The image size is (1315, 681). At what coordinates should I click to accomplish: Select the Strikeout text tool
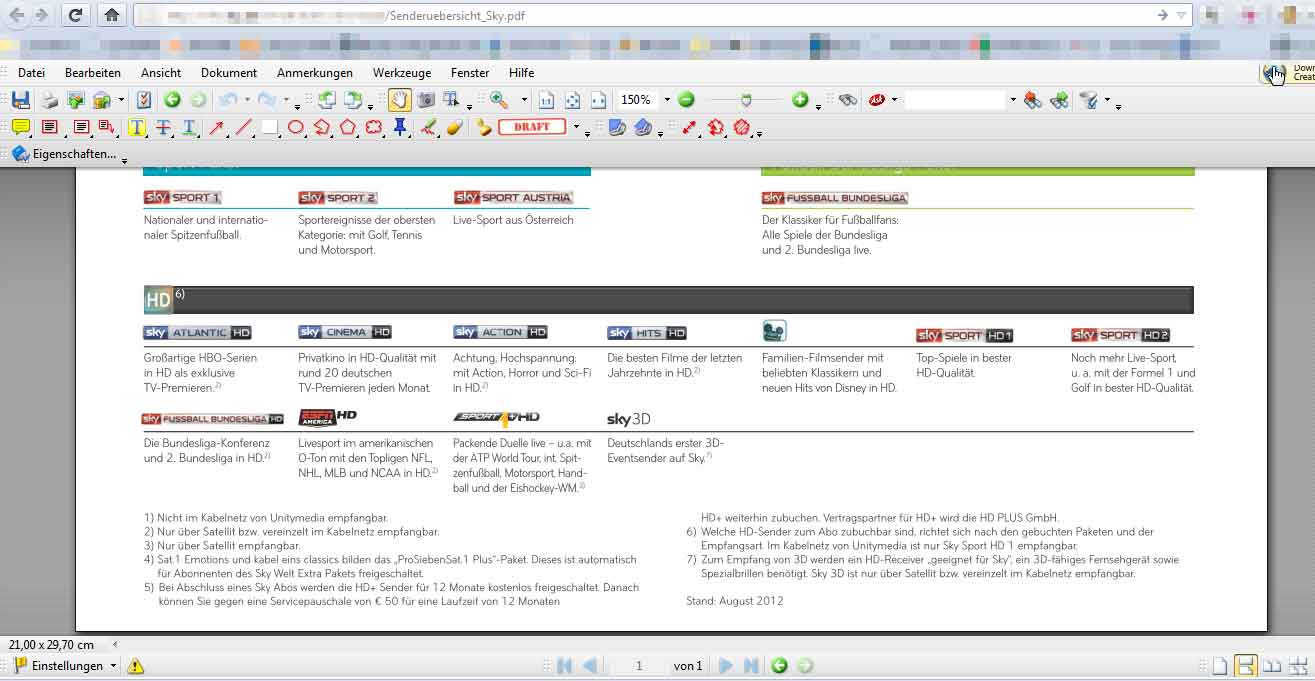tap(163, 127)
